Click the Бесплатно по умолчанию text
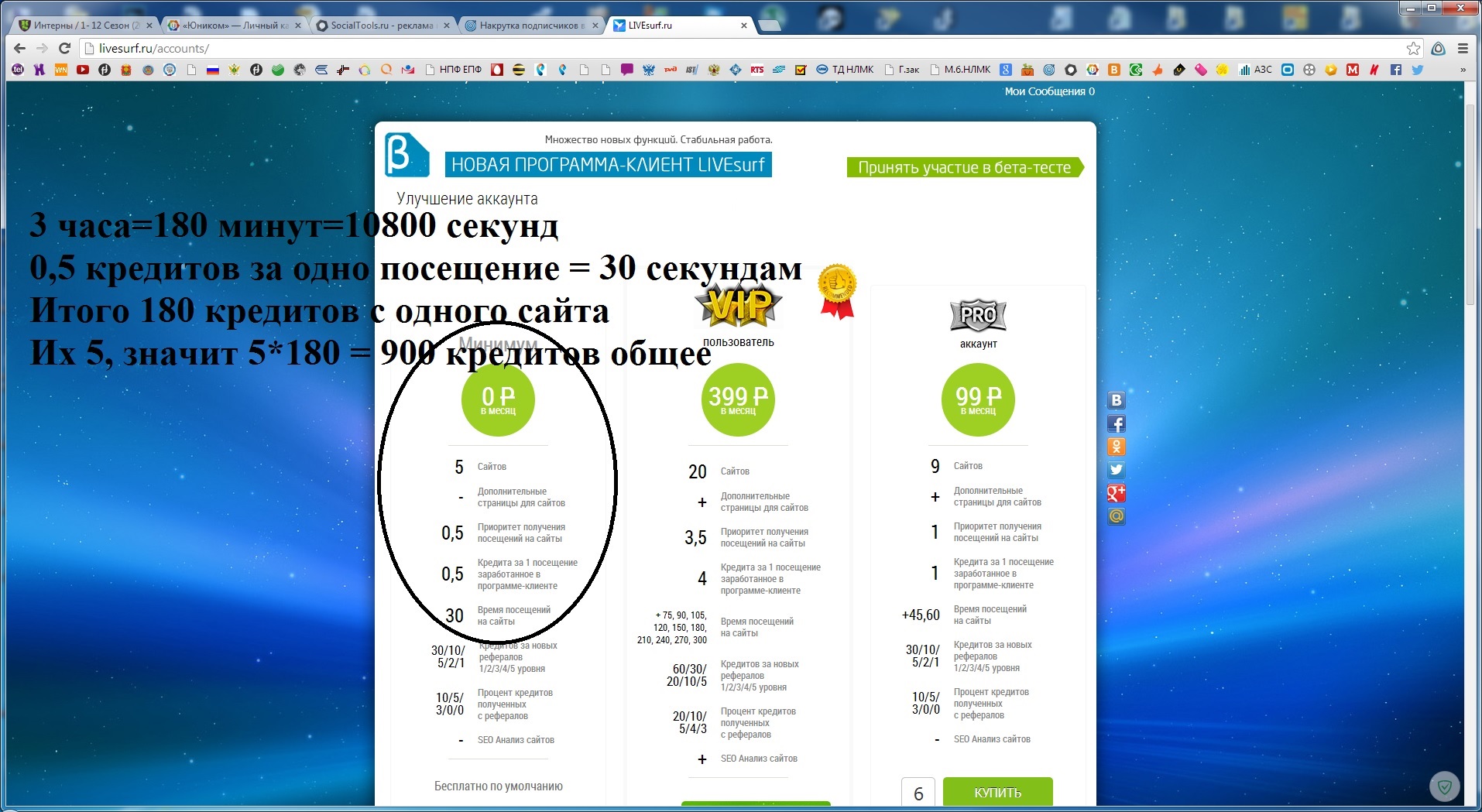 click(499, 786)
